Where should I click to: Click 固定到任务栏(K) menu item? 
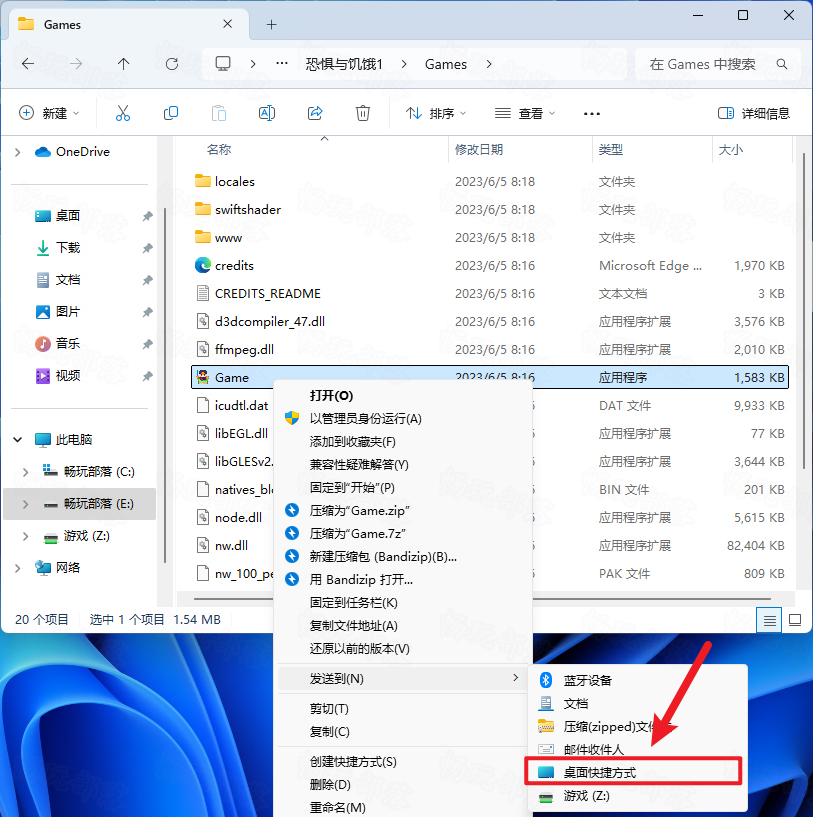[x=402, y=602]
